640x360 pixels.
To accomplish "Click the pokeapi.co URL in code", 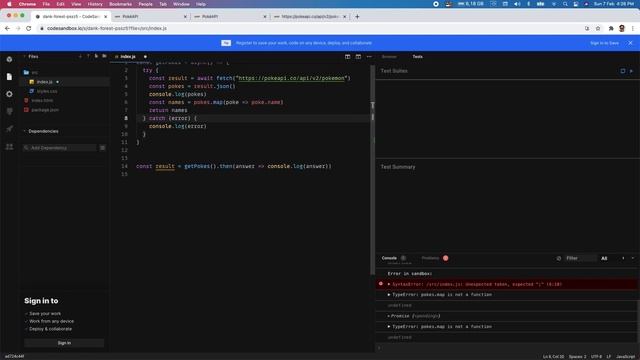I will pos(291,78).
